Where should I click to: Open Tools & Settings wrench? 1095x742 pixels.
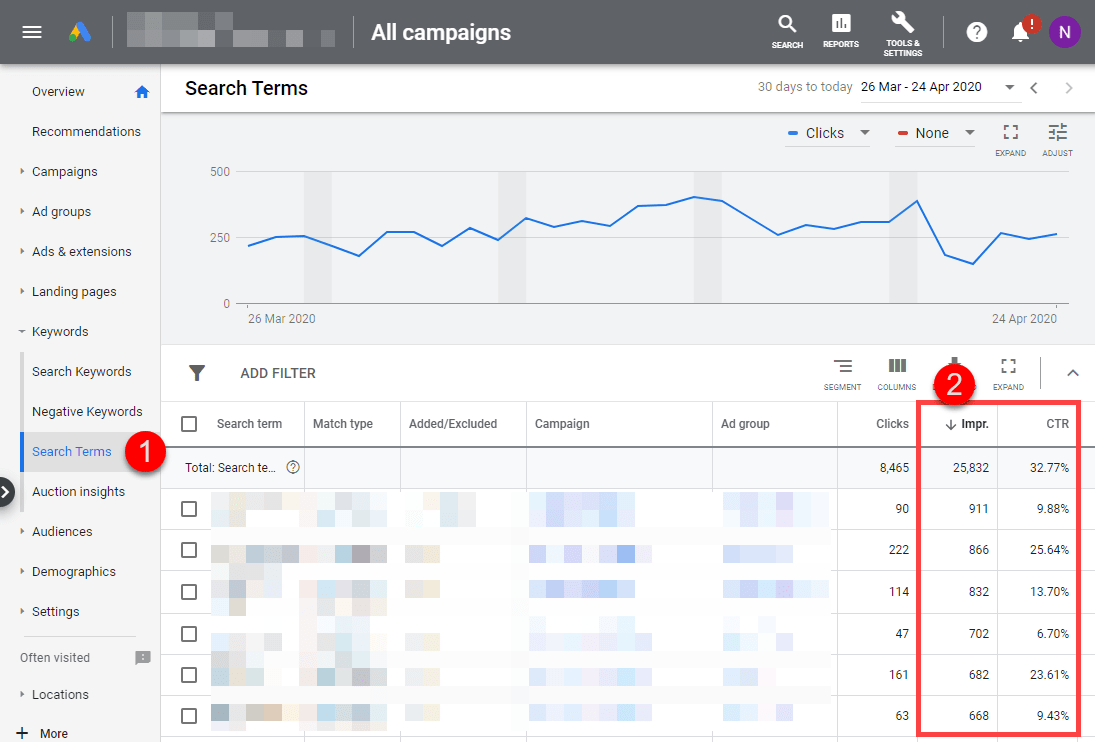(902, 33)
